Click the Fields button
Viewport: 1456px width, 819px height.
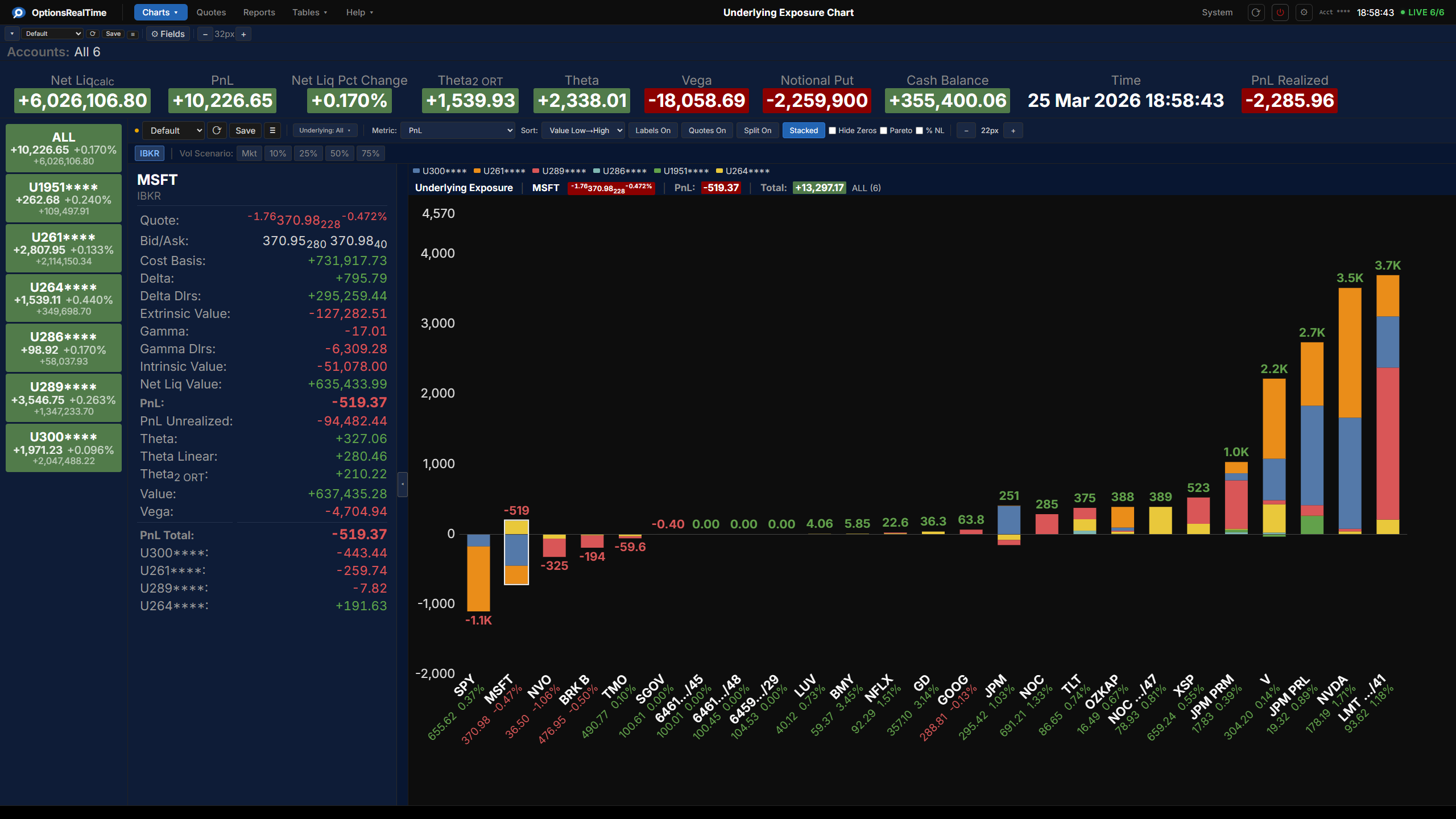click(168, 34)
